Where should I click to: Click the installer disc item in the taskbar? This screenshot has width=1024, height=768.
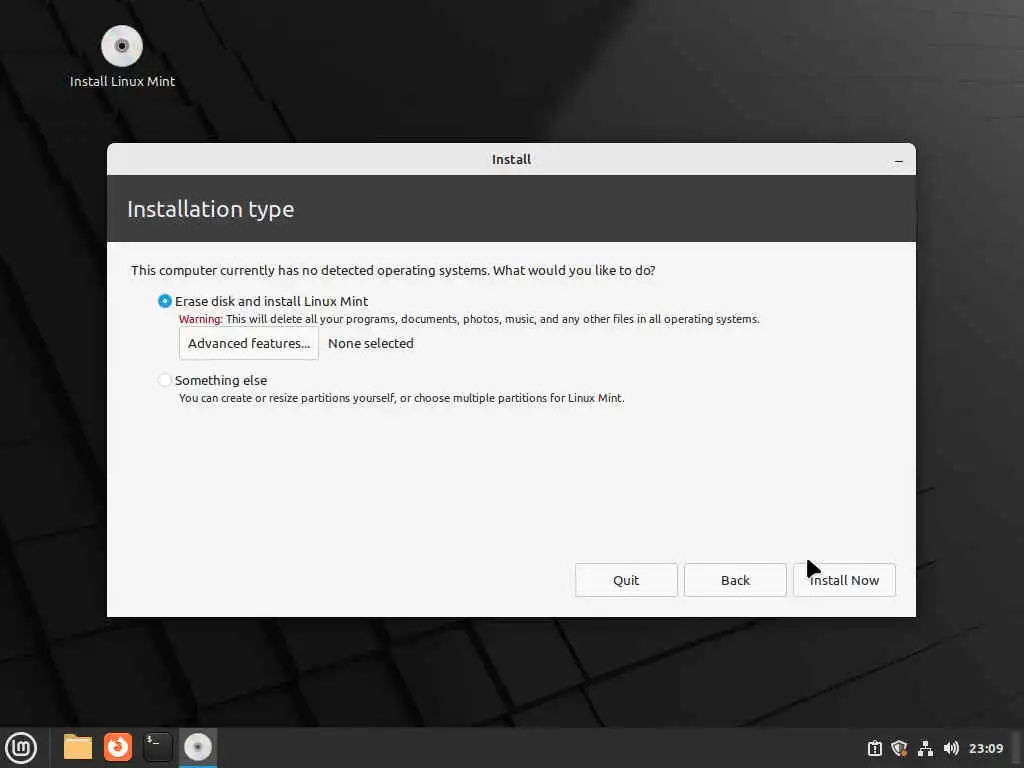click(x=198, y=747)
